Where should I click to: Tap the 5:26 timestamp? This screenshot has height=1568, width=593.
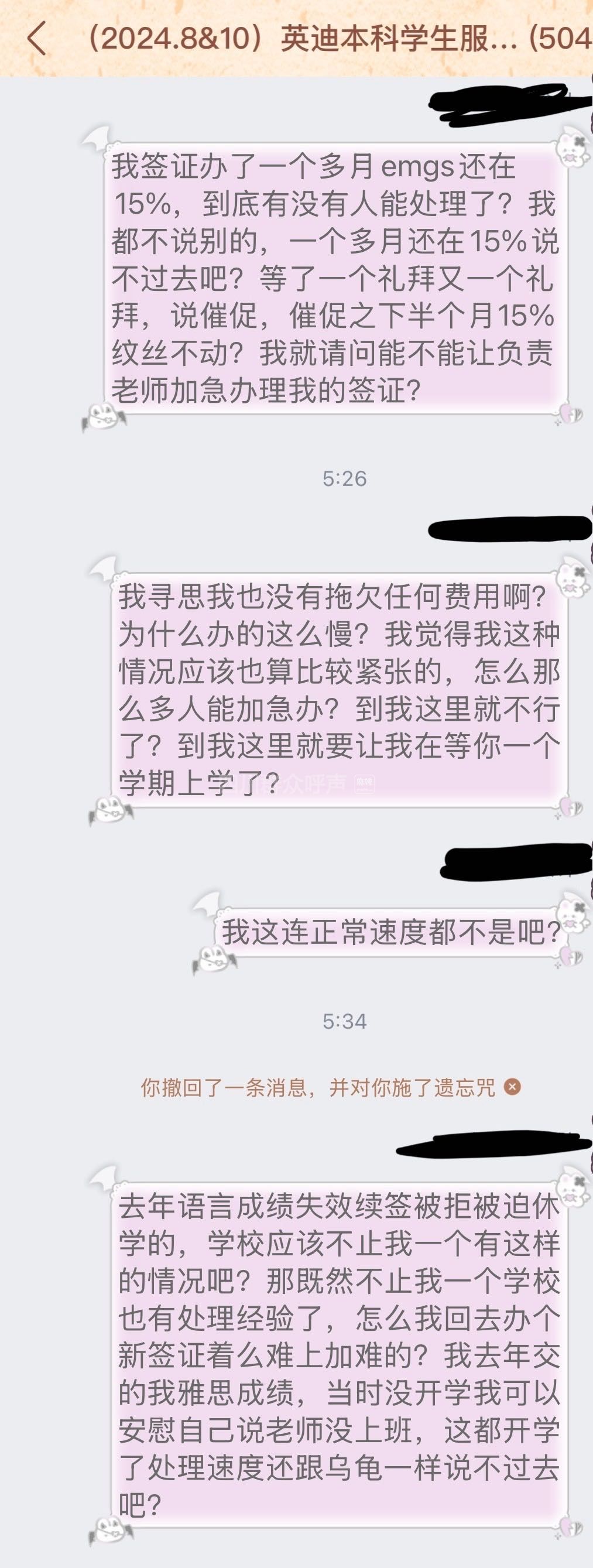pos(345,478)
